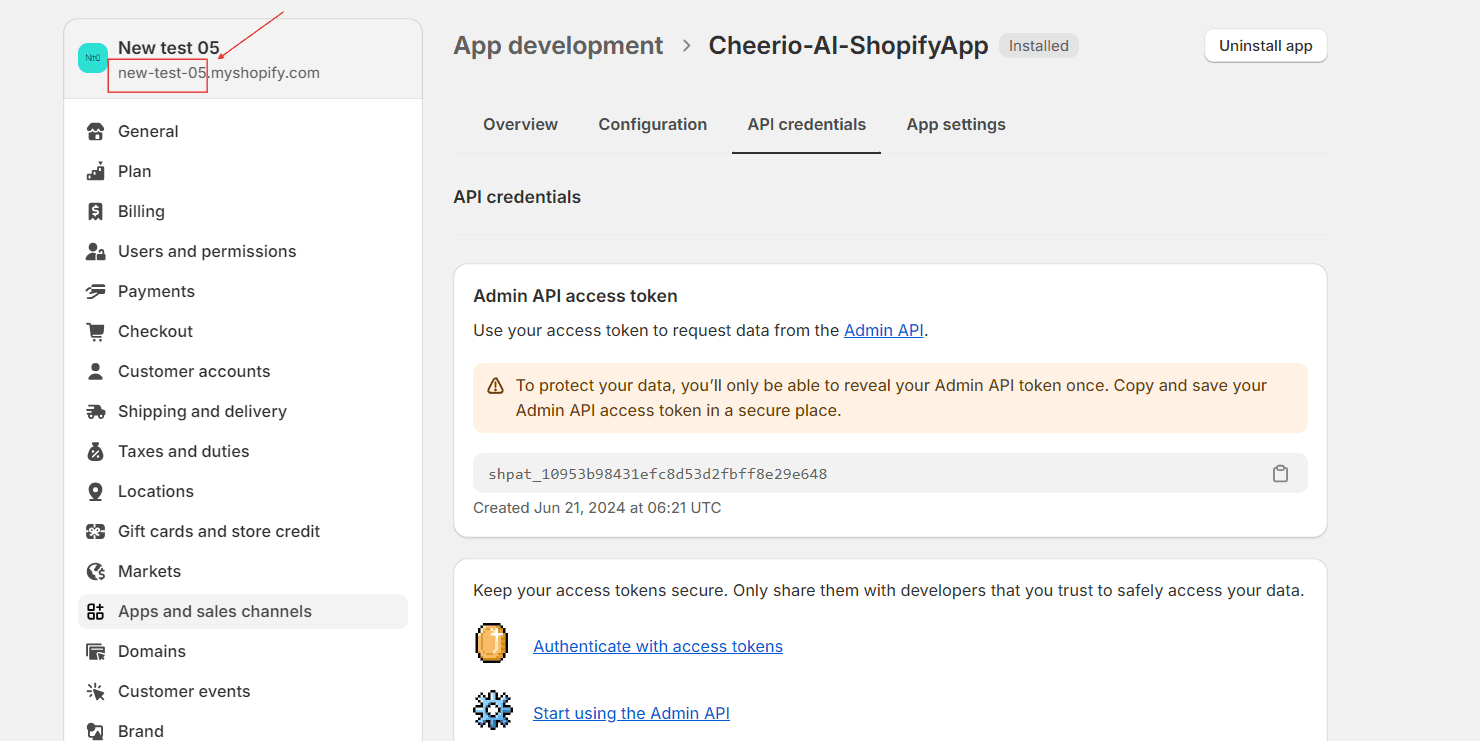Go to Payments settings
1480x741 pixels.
pos(243,291)
